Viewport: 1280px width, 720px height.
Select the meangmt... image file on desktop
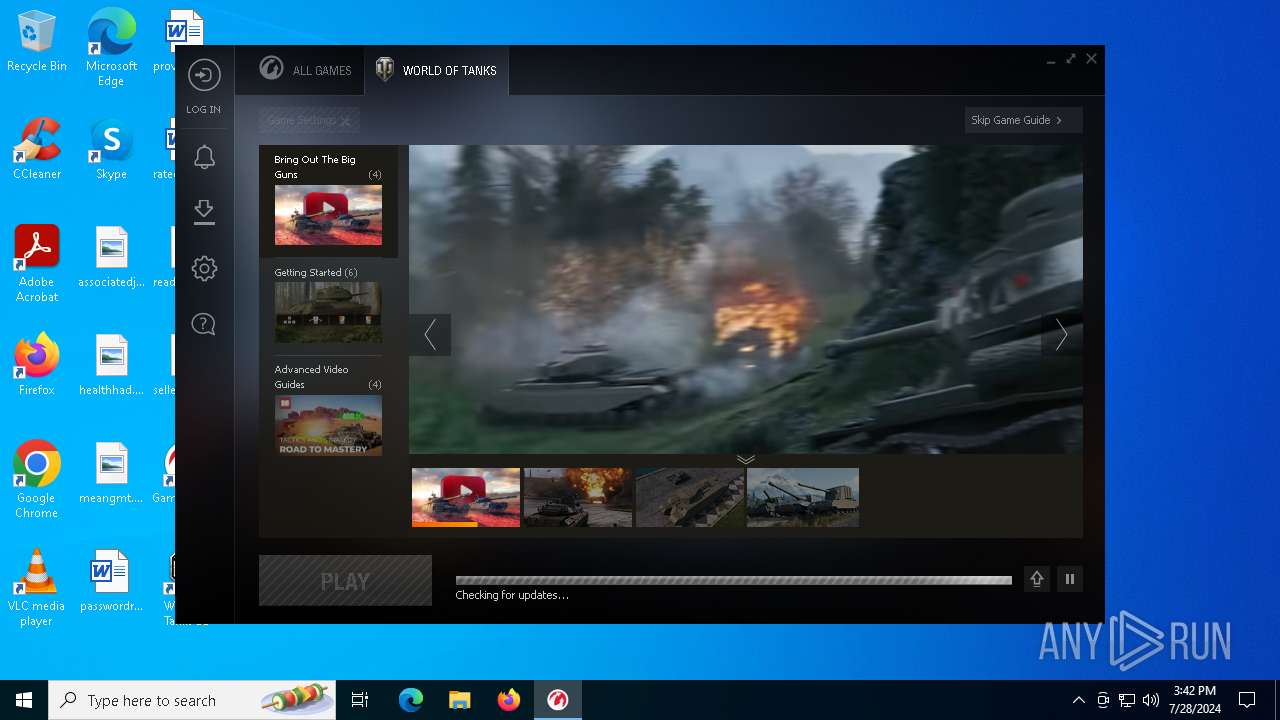click(111, 474)
